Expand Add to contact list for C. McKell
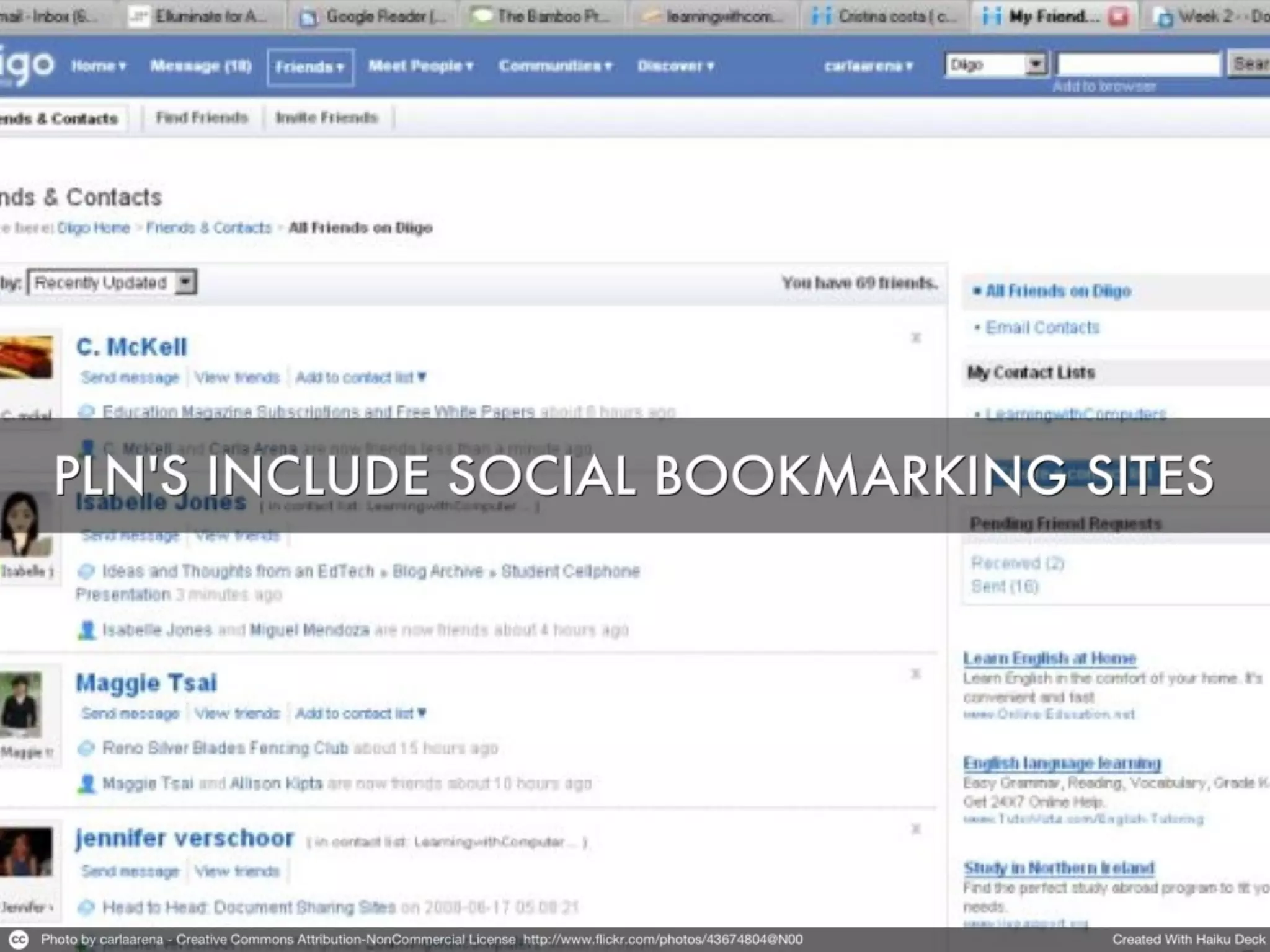Image resolution: width=1270 pixels, height=952 pixels. coord(360,377)
